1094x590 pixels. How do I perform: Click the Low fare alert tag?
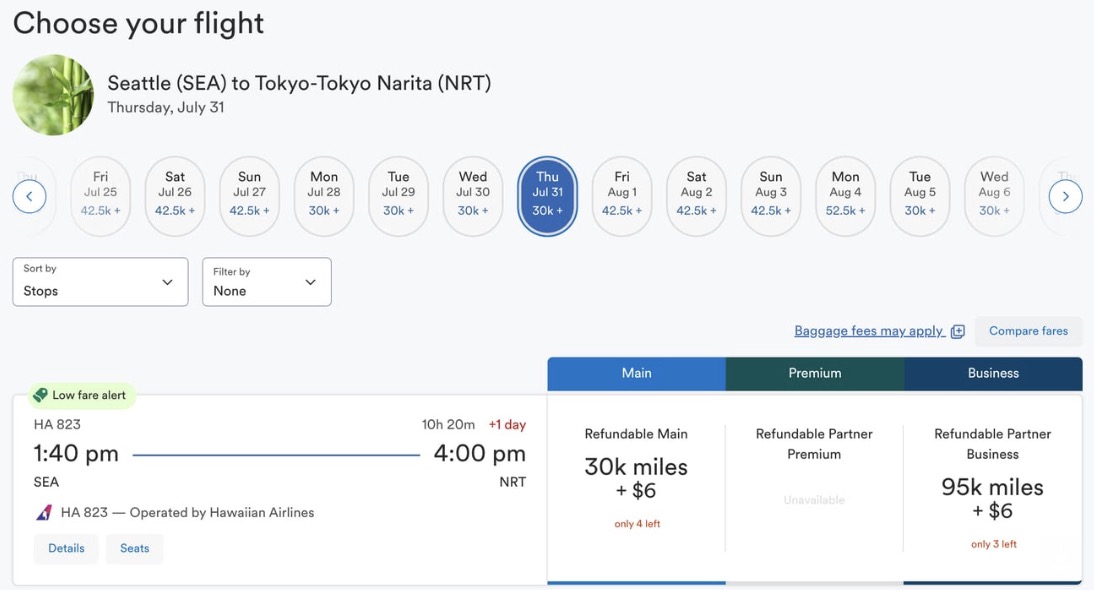[x=81, y=395]
